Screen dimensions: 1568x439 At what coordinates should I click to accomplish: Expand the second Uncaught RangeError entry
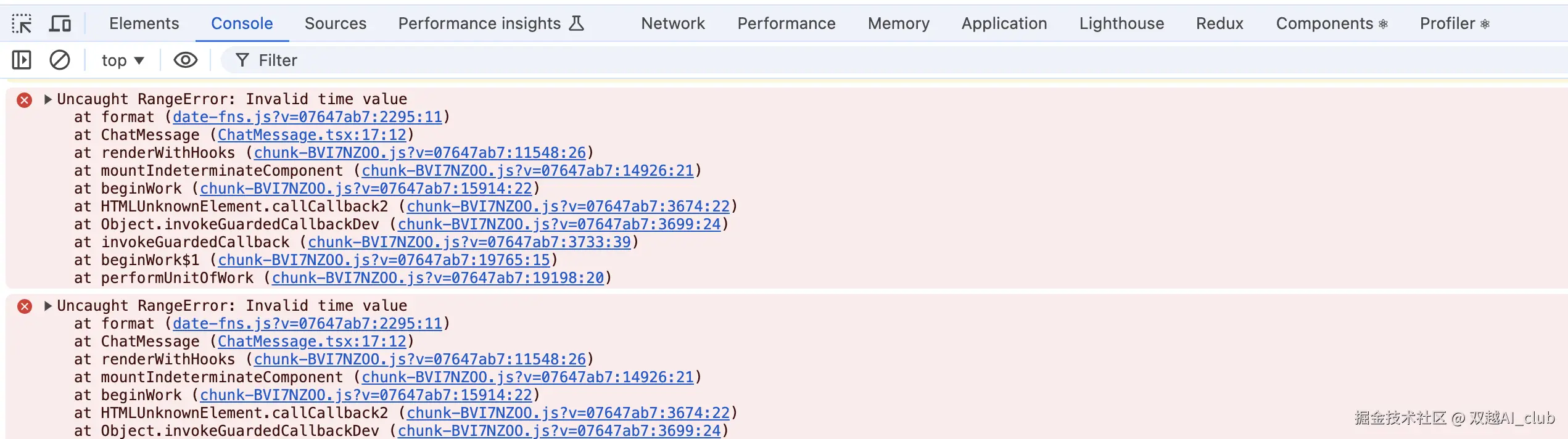pos(48,306)
